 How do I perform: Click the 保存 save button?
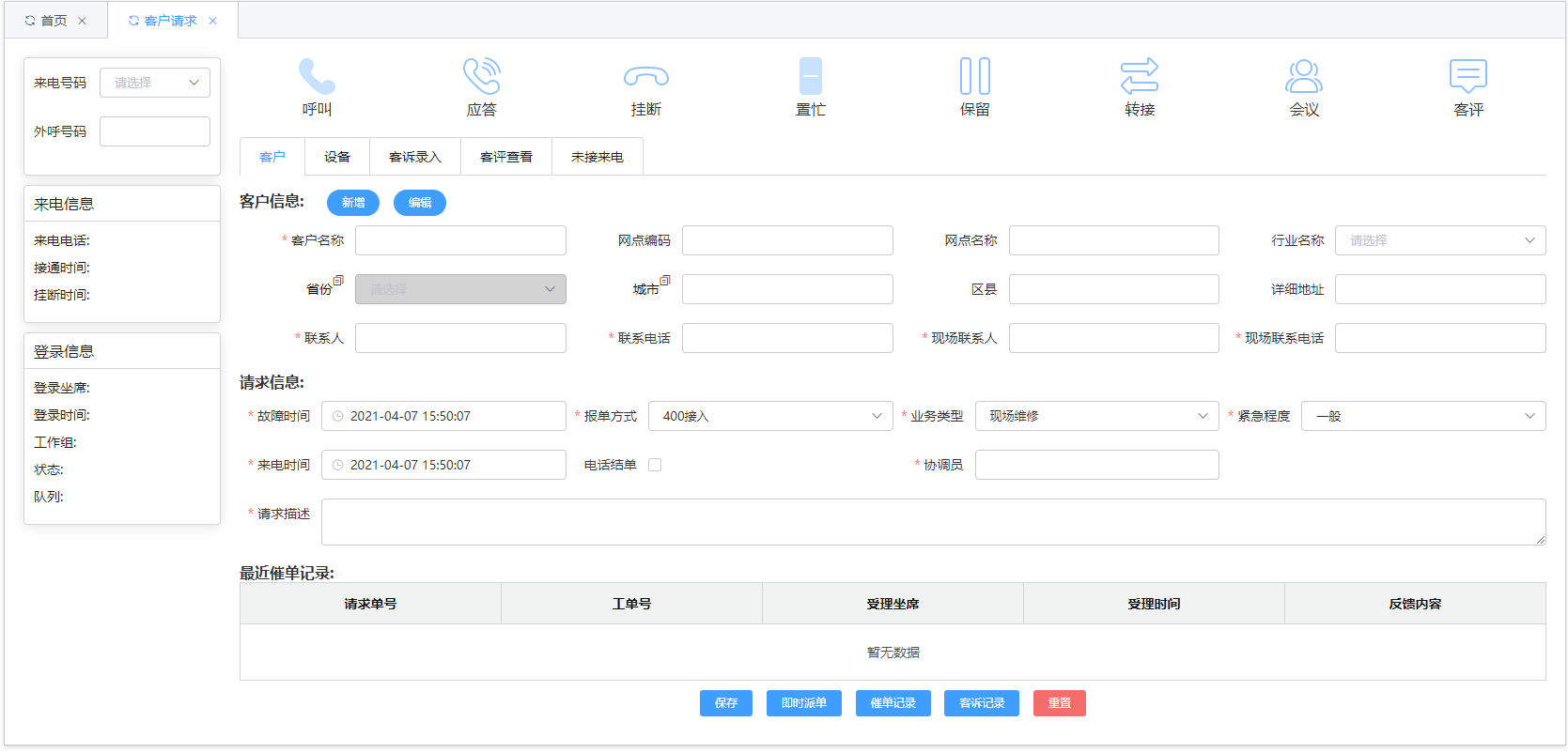coord(725,703)
